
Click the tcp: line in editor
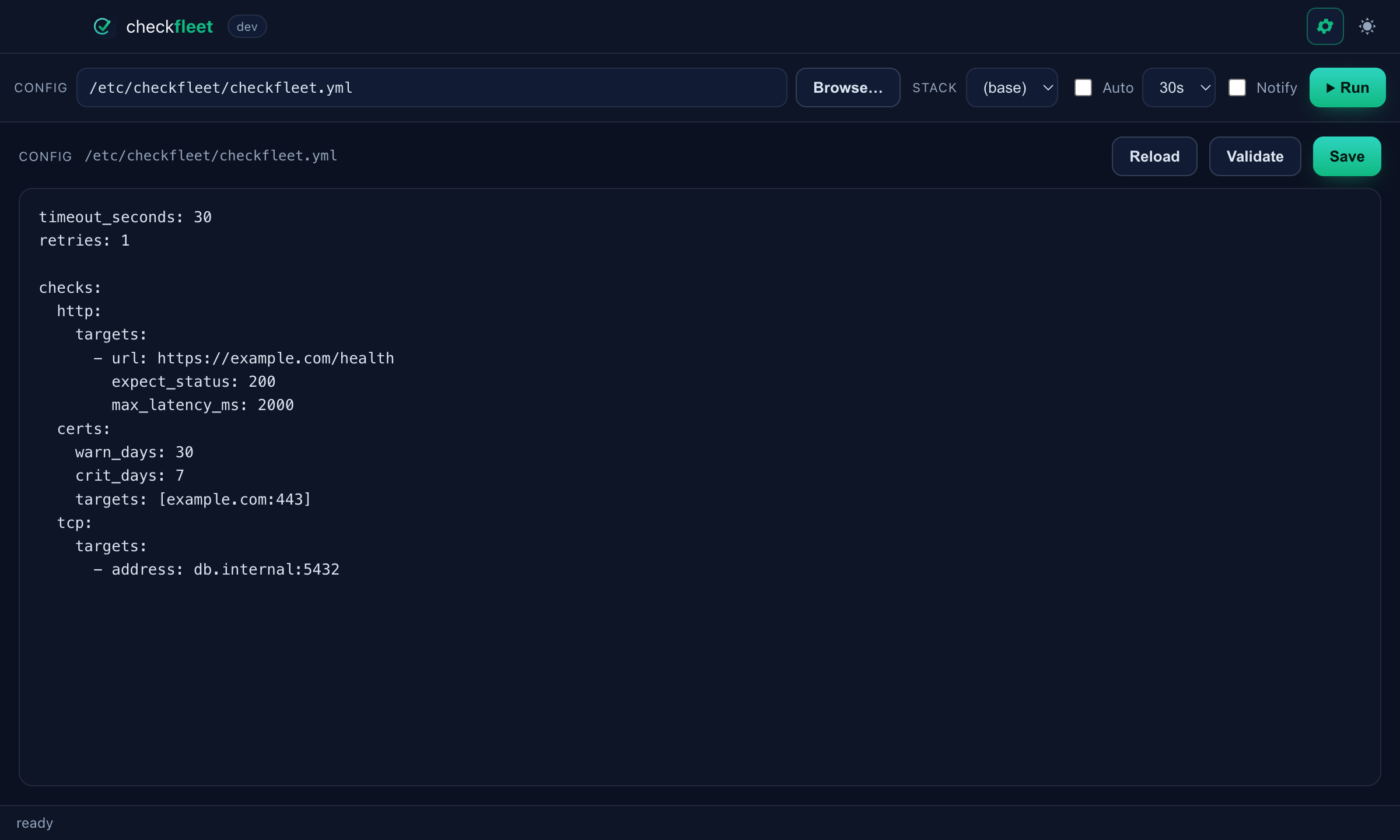[75, 523]
